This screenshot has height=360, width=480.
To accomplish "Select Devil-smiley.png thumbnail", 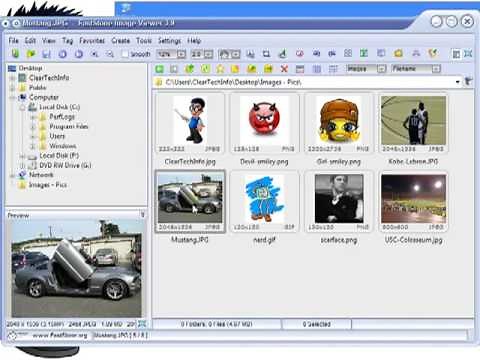I will 264,123.
